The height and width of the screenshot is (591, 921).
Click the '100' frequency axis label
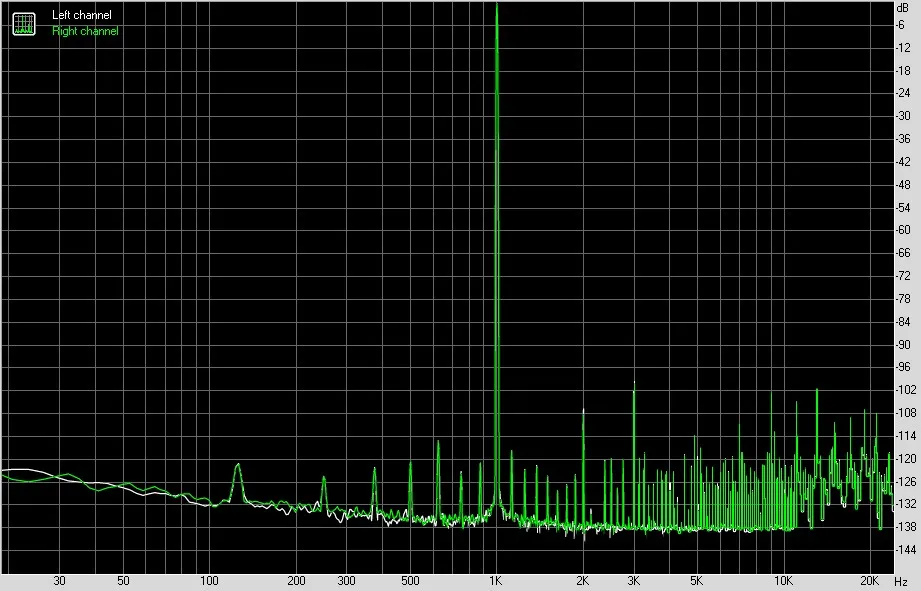210,581
